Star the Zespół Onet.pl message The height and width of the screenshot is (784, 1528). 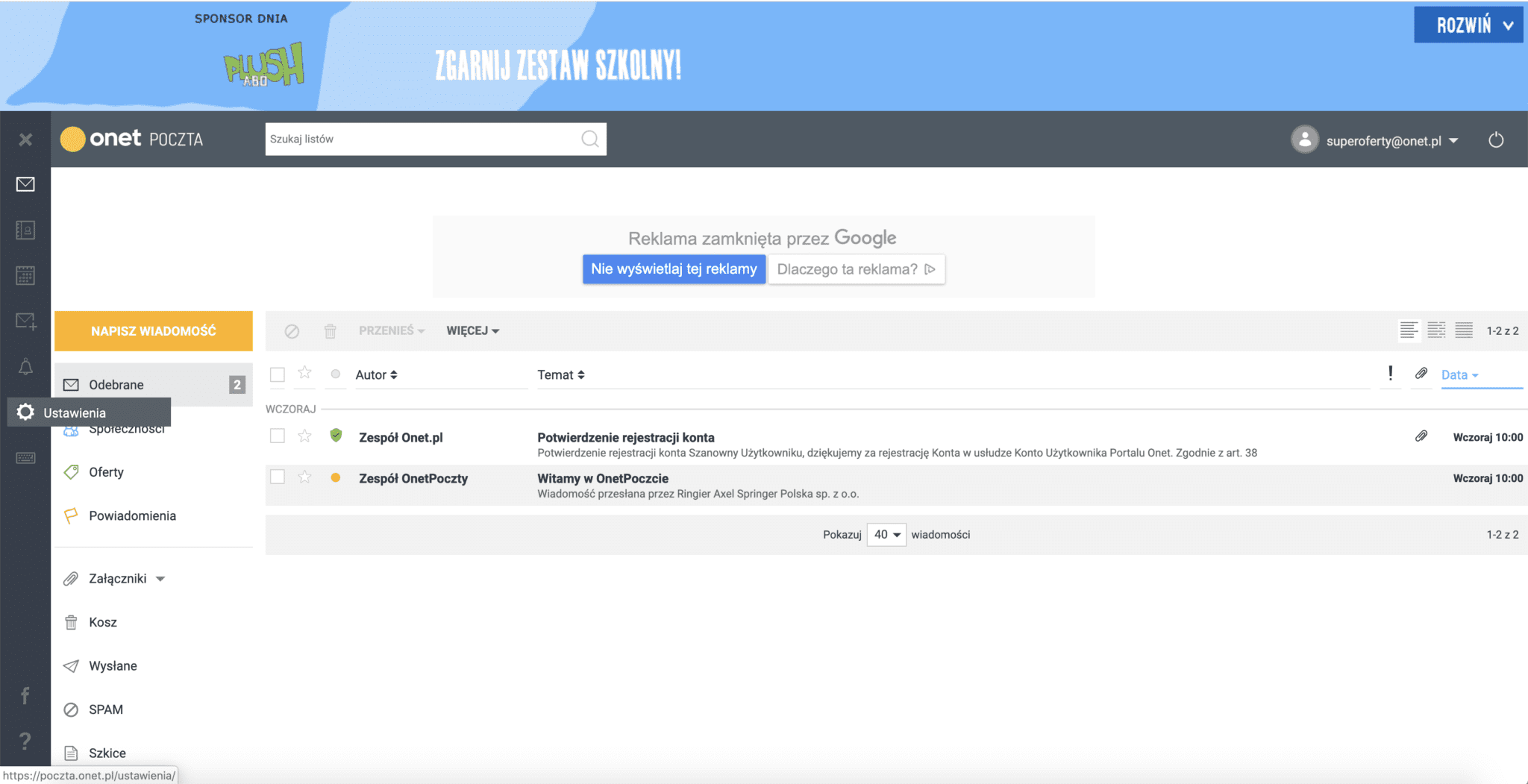pyautogui.click(x=304, y=436)
